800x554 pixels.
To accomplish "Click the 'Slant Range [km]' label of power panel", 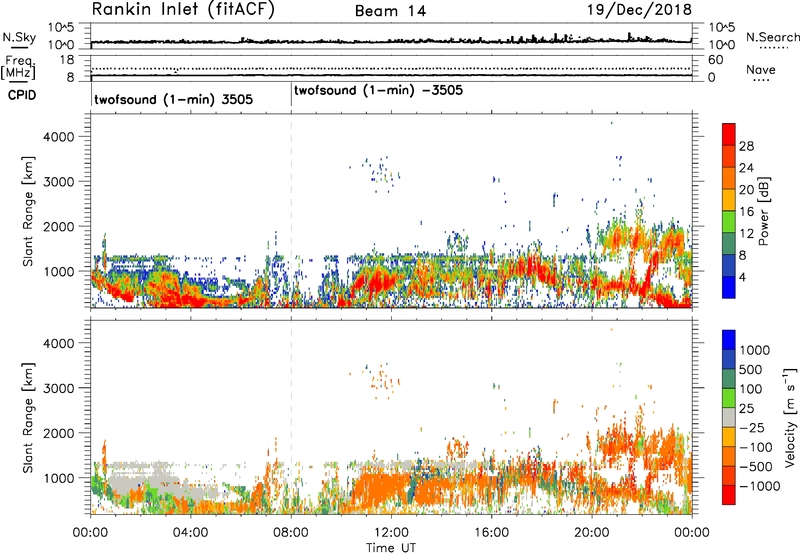I will pos(28,211).
